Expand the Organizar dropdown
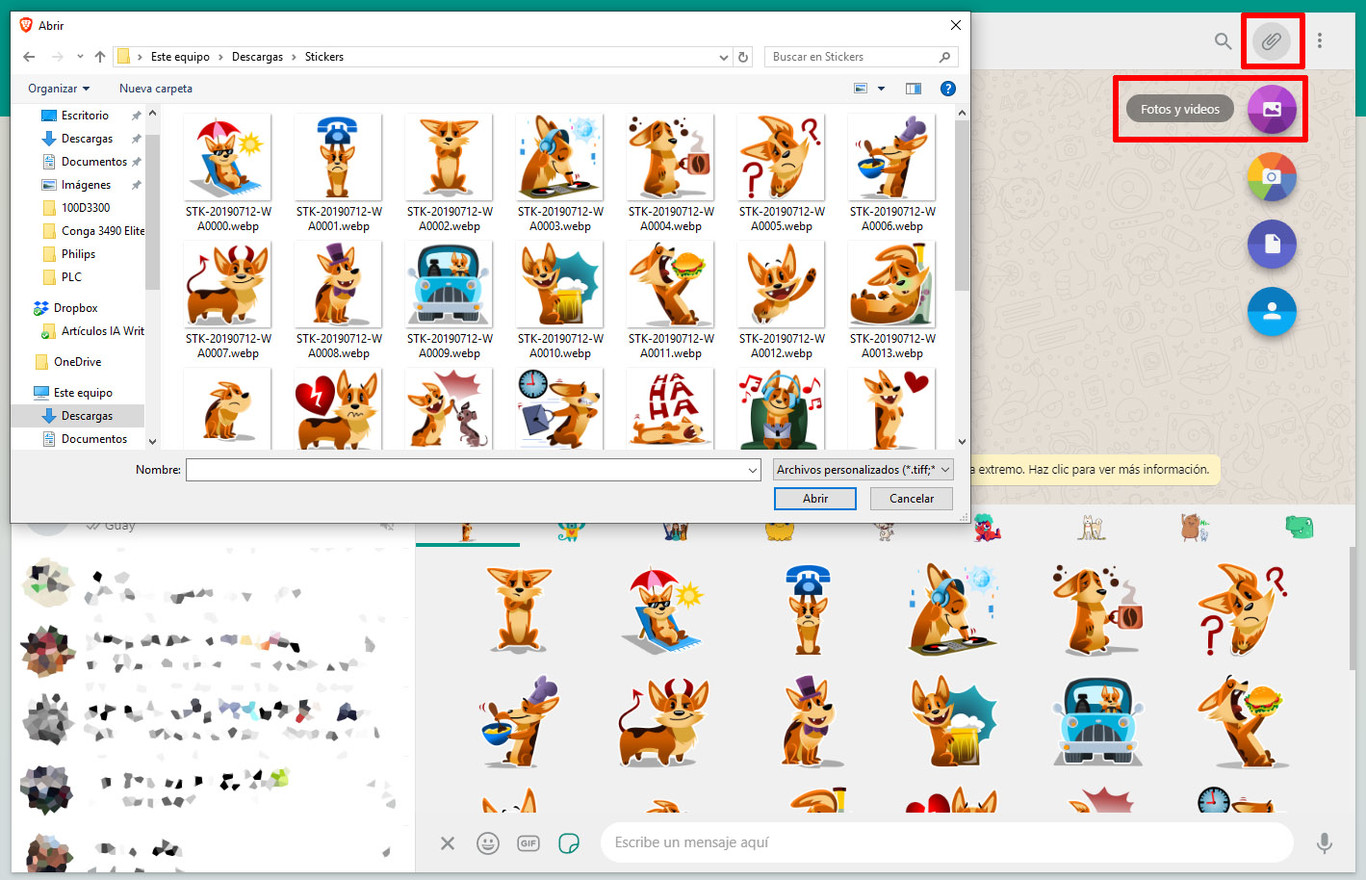 (x=58, y=88)
